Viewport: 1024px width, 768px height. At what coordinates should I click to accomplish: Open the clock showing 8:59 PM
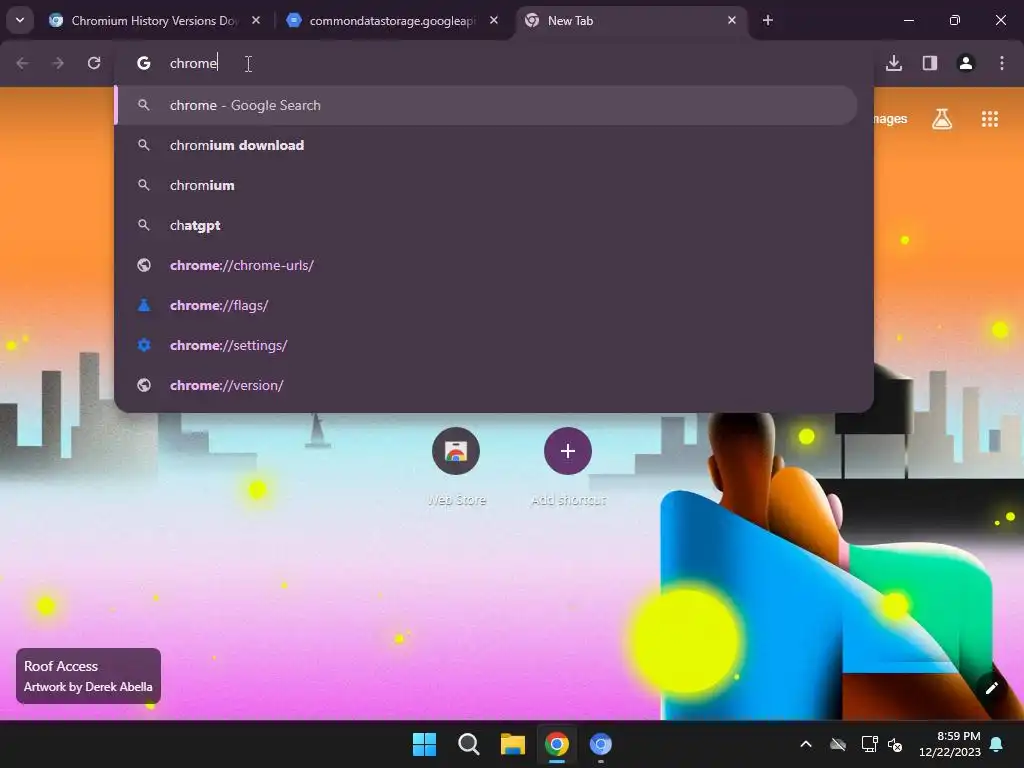click(950, 744)
